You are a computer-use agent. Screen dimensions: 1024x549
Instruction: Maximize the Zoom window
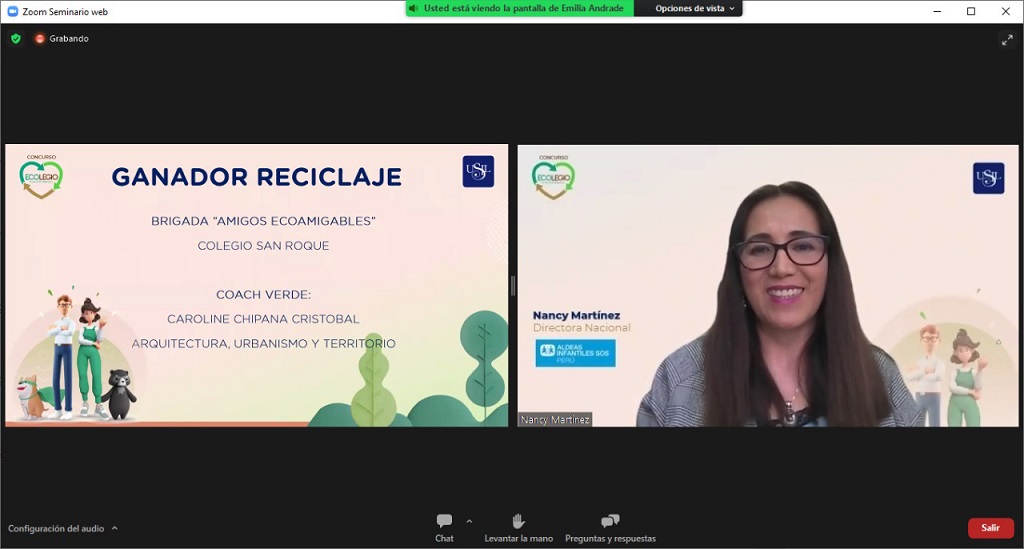pyautogui.click(x=970, y=11)
